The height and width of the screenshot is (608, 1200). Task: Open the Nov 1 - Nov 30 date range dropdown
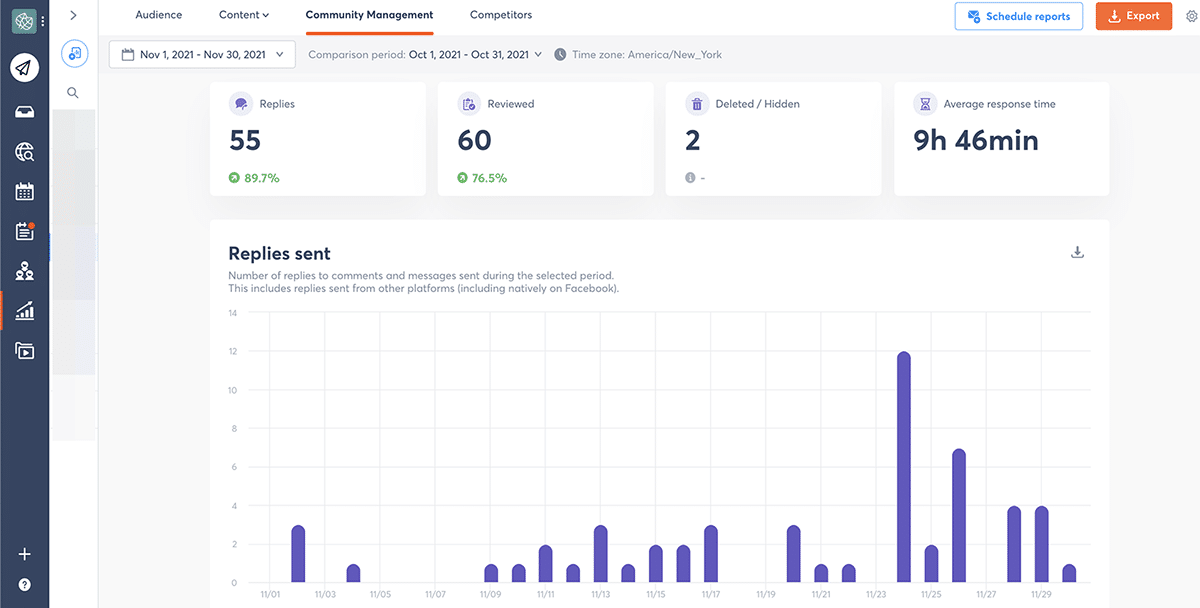coord(202,55)
